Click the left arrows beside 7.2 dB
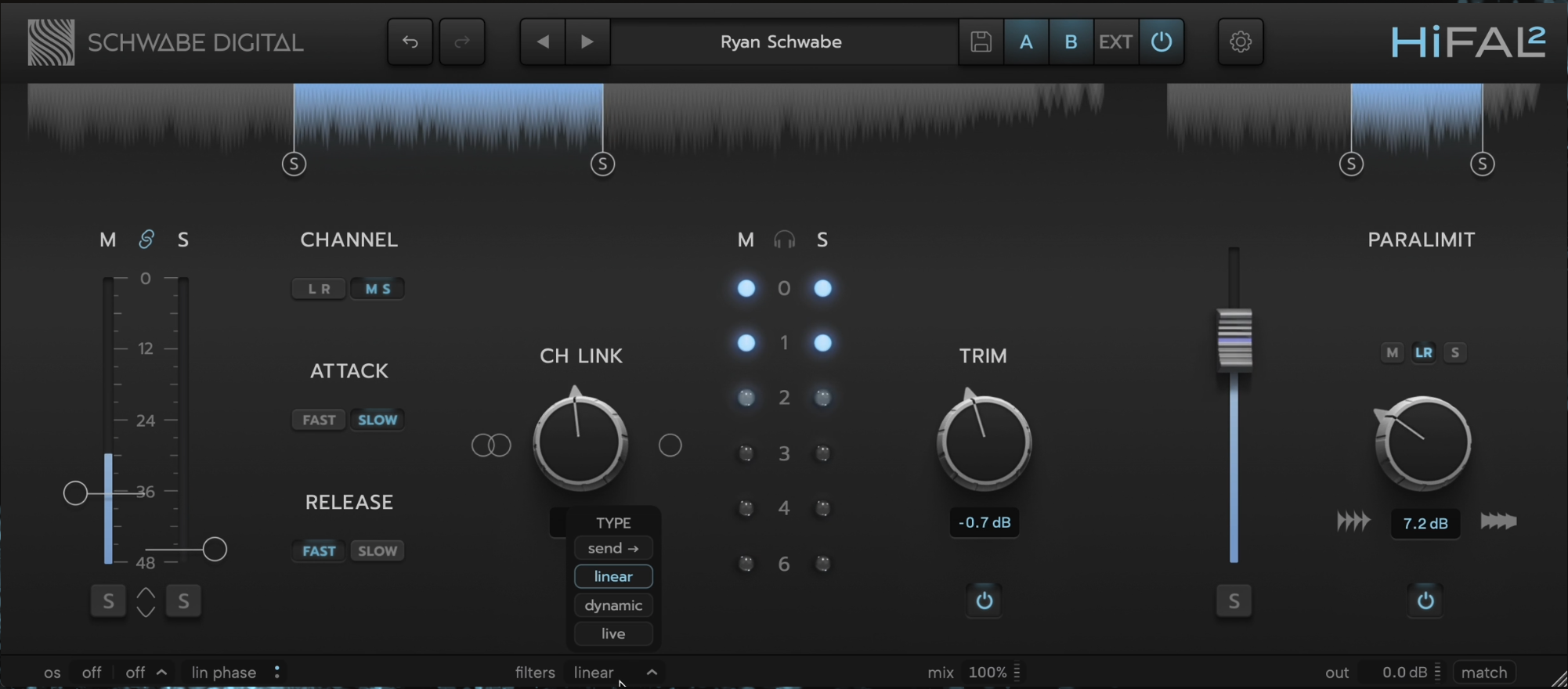The height and width of the screenshot is (689, 1568). click(x=1353, y=521)
